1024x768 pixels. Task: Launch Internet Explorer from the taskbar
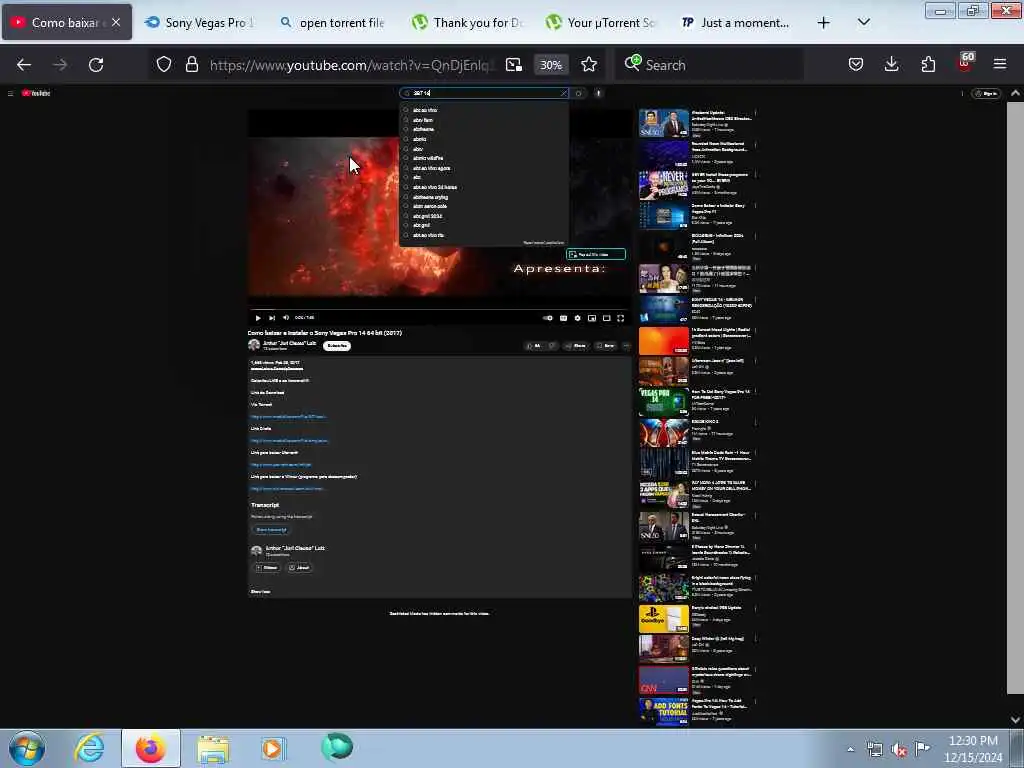89,748
